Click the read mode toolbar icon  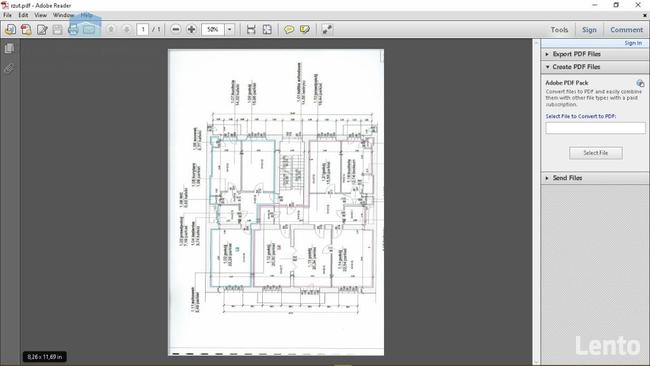tap(327, 29)
